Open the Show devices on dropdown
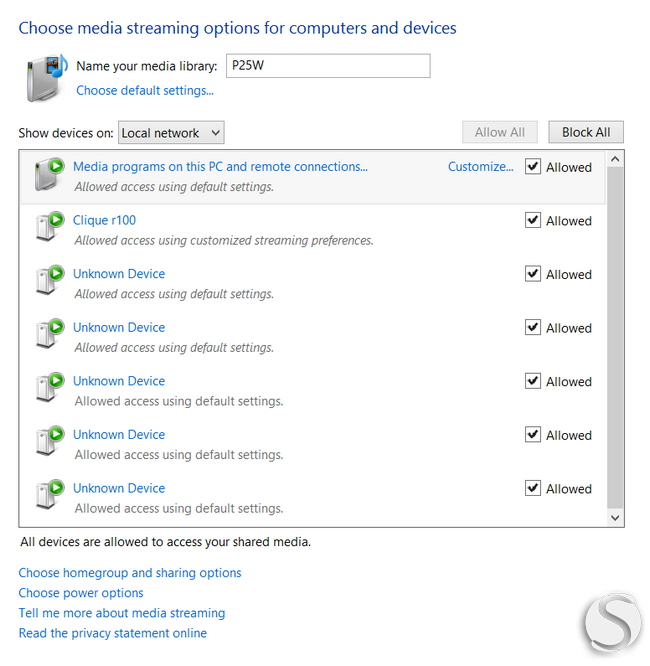Image resolution: width=650 pixels, height=666 pixels. 171,133
